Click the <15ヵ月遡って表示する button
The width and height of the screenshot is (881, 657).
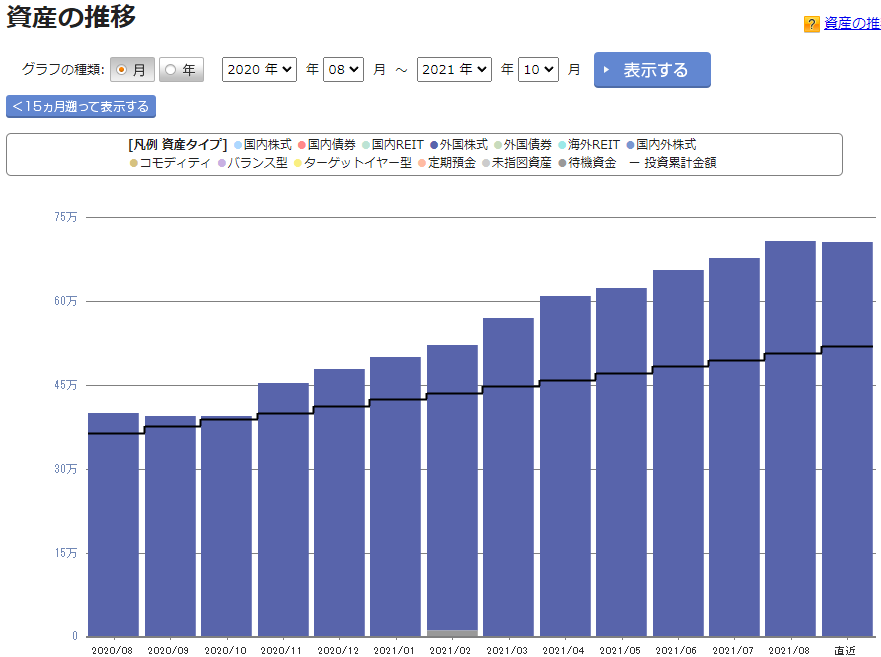(x=81, y=107)
